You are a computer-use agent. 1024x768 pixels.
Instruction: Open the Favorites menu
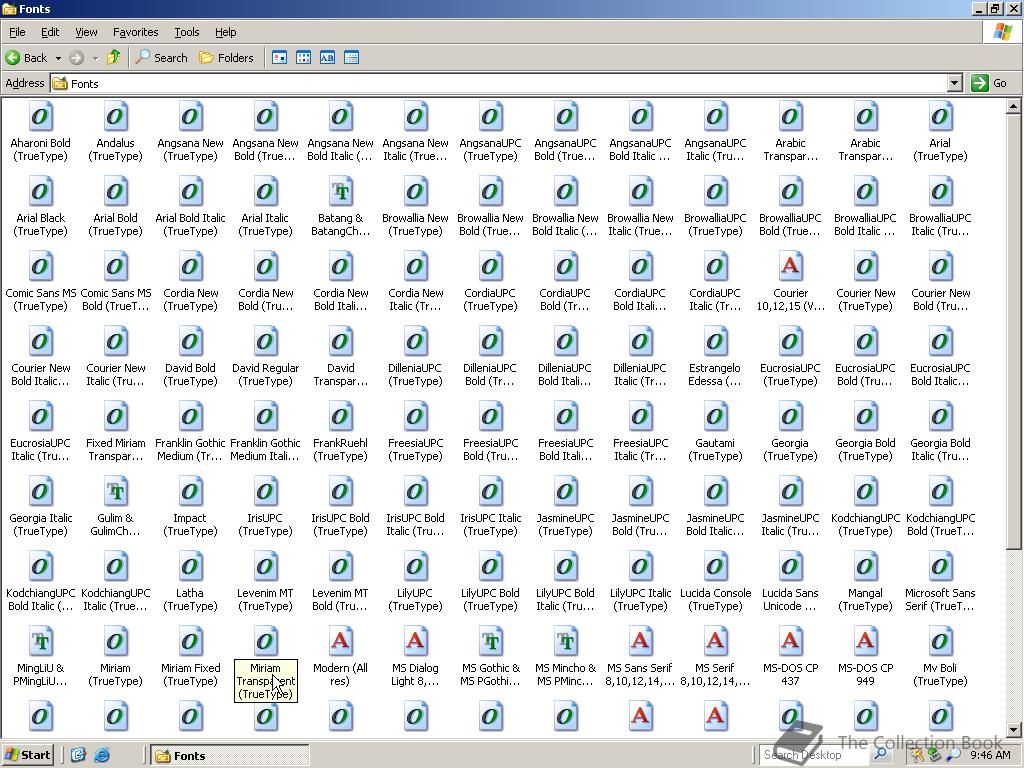tap(135, 32)
